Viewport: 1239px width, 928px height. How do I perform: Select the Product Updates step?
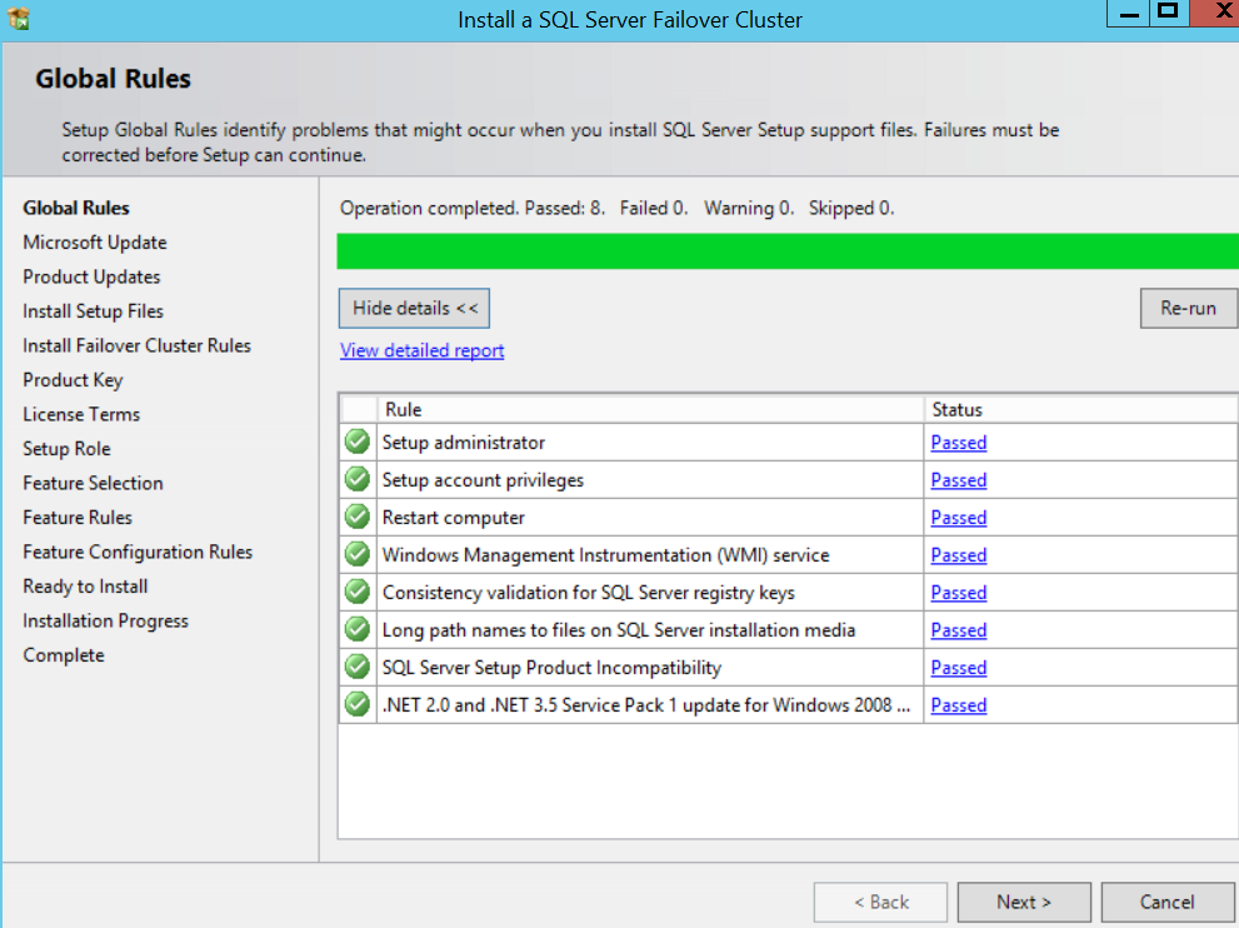pyautogui.click(x=92, y=277)
